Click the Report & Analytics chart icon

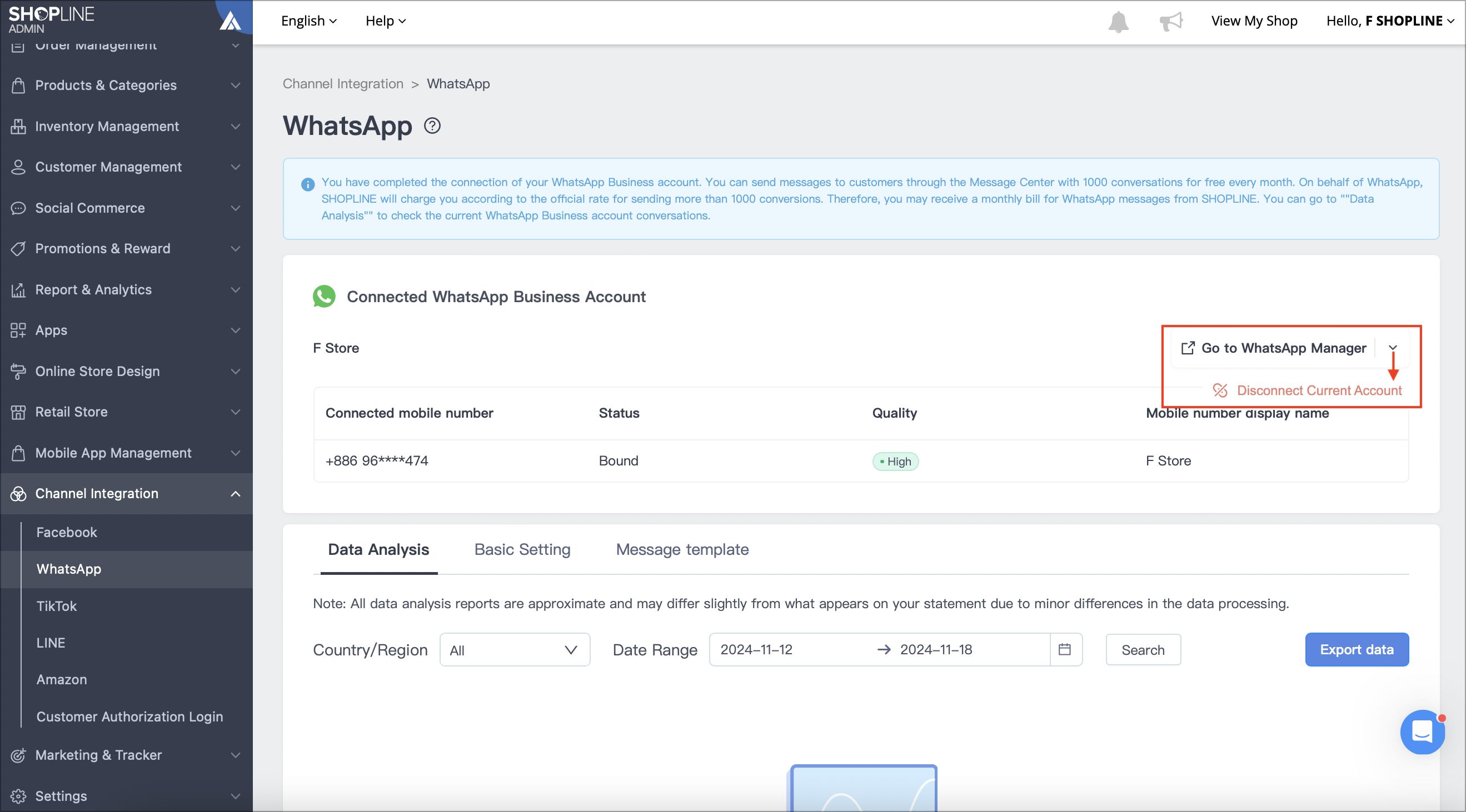tap(18, 289)
